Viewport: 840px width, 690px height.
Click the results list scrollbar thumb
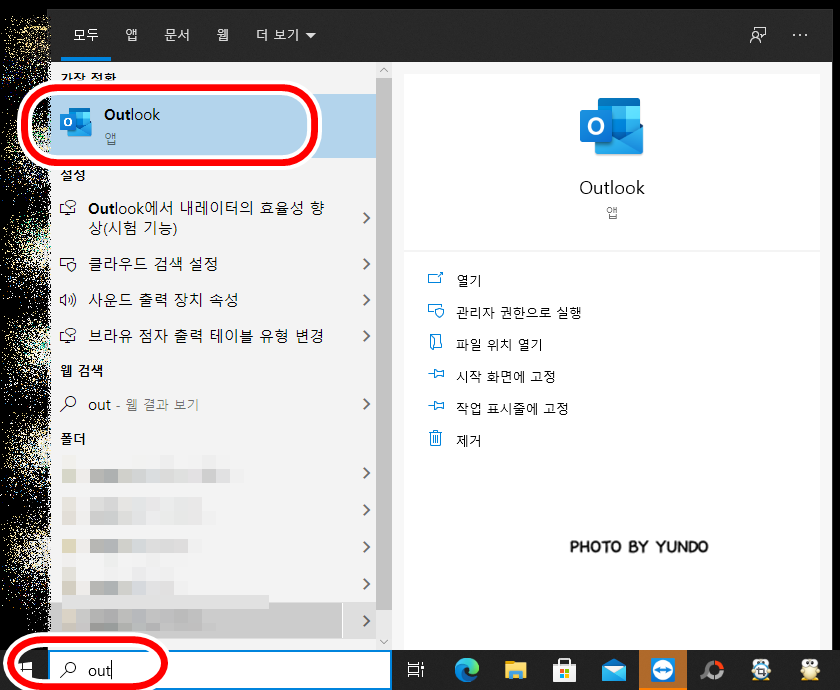click(x=384, y=343)
